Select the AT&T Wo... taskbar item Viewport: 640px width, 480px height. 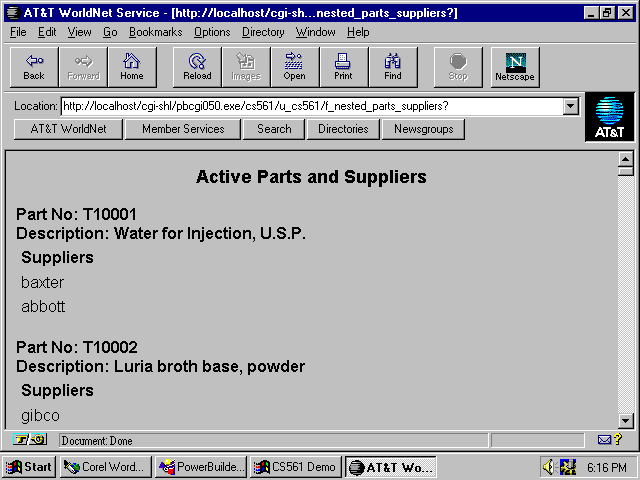pos(391,467)
